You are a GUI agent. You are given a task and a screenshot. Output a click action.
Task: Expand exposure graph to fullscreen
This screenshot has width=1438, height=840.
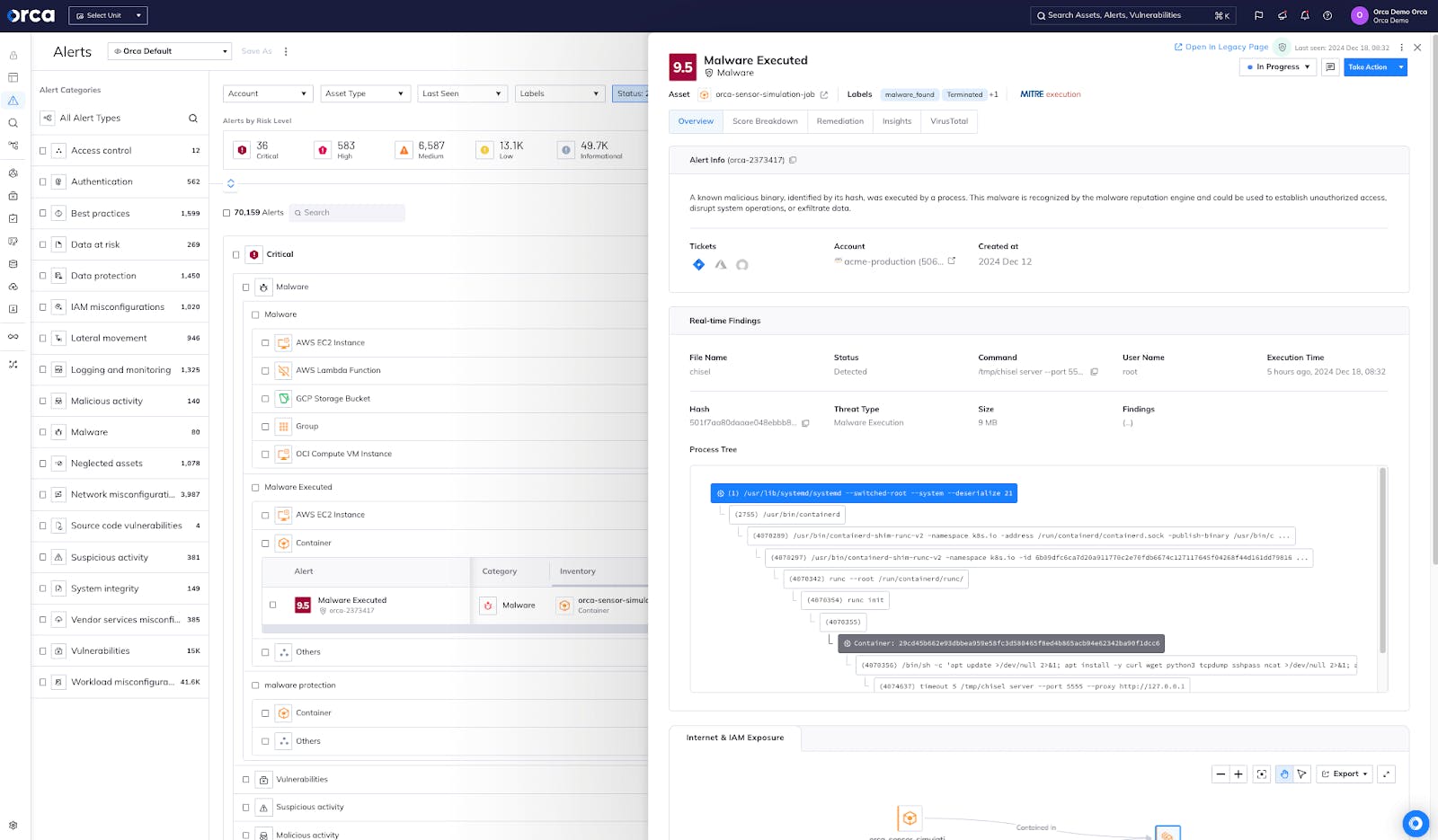(1387, 774)
